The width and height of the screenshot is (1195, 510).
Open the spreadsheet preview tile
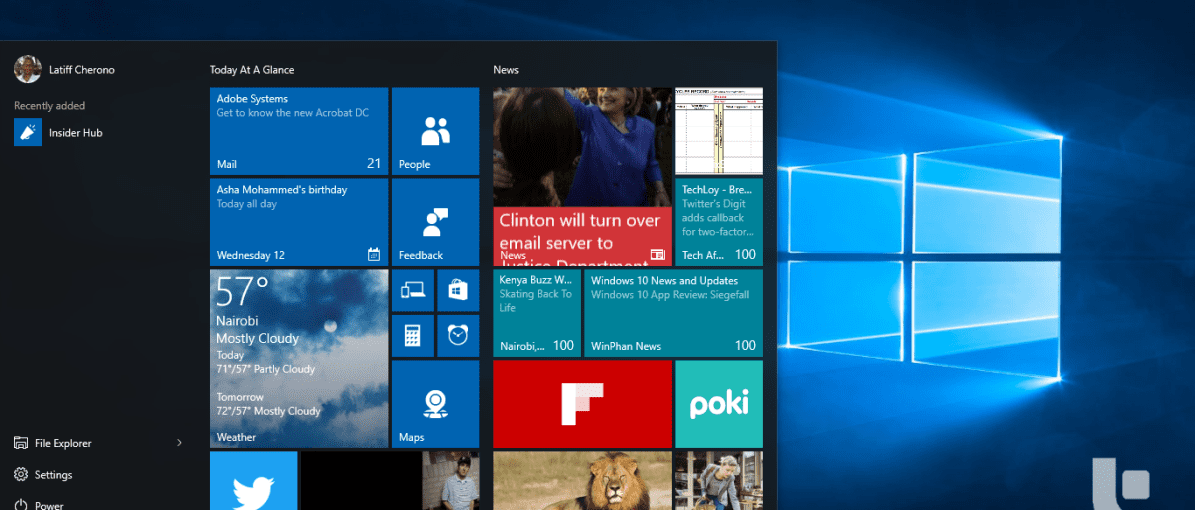[719, 131]
